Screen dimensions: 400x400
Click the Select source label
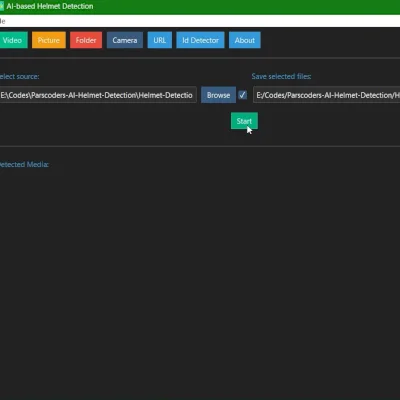click(19, 76)
